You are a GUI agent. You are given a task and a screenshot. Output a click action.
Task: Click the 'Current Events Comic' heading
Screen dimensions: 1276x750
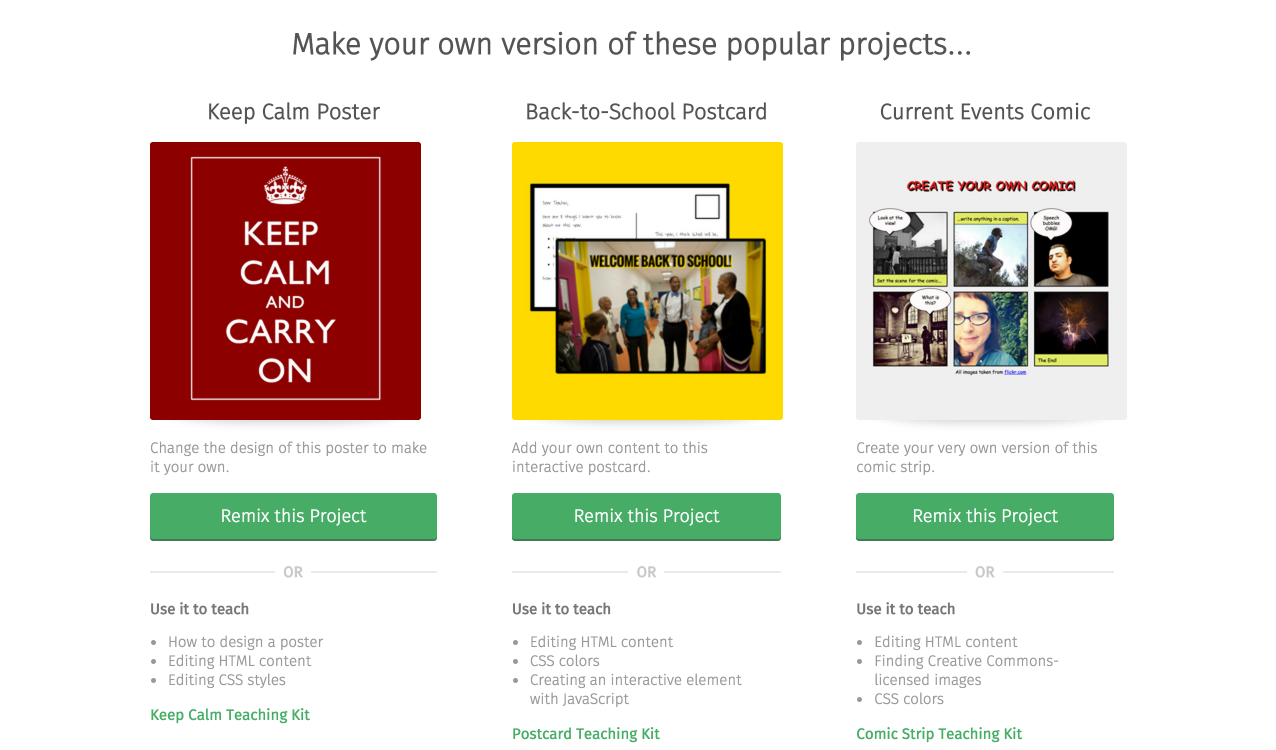tap(985, 112)
